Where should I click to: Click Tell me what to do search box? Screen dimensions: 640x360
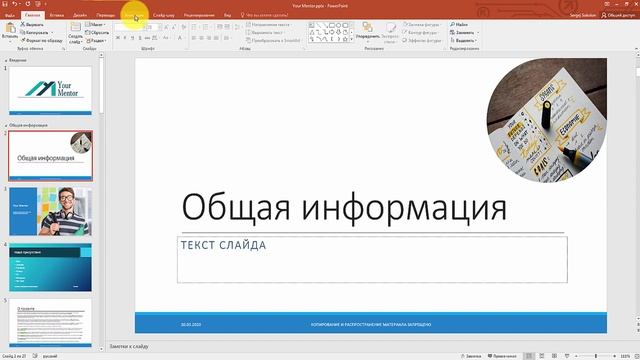264,15
